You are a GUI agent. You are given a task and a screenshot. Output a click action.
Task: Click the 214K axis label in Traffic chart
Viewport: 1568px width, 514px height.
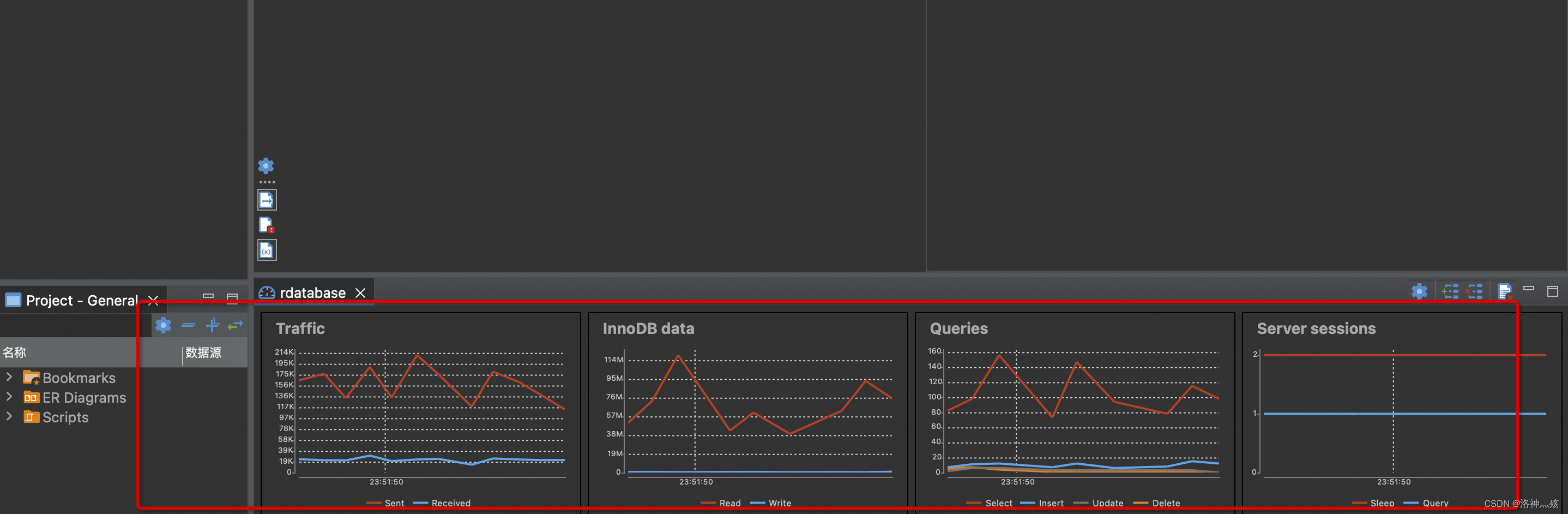pyautogui.click(x=284, y=352)
